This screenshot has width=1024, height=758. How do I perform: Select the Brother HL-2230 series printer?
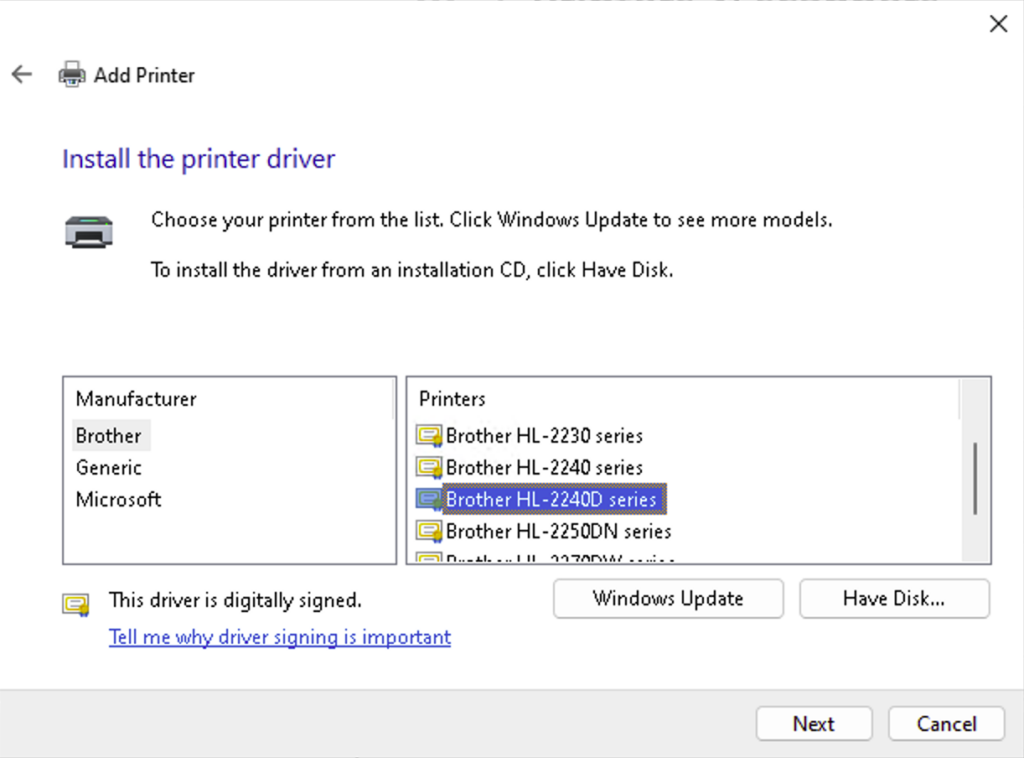click(x=544, y=435)
